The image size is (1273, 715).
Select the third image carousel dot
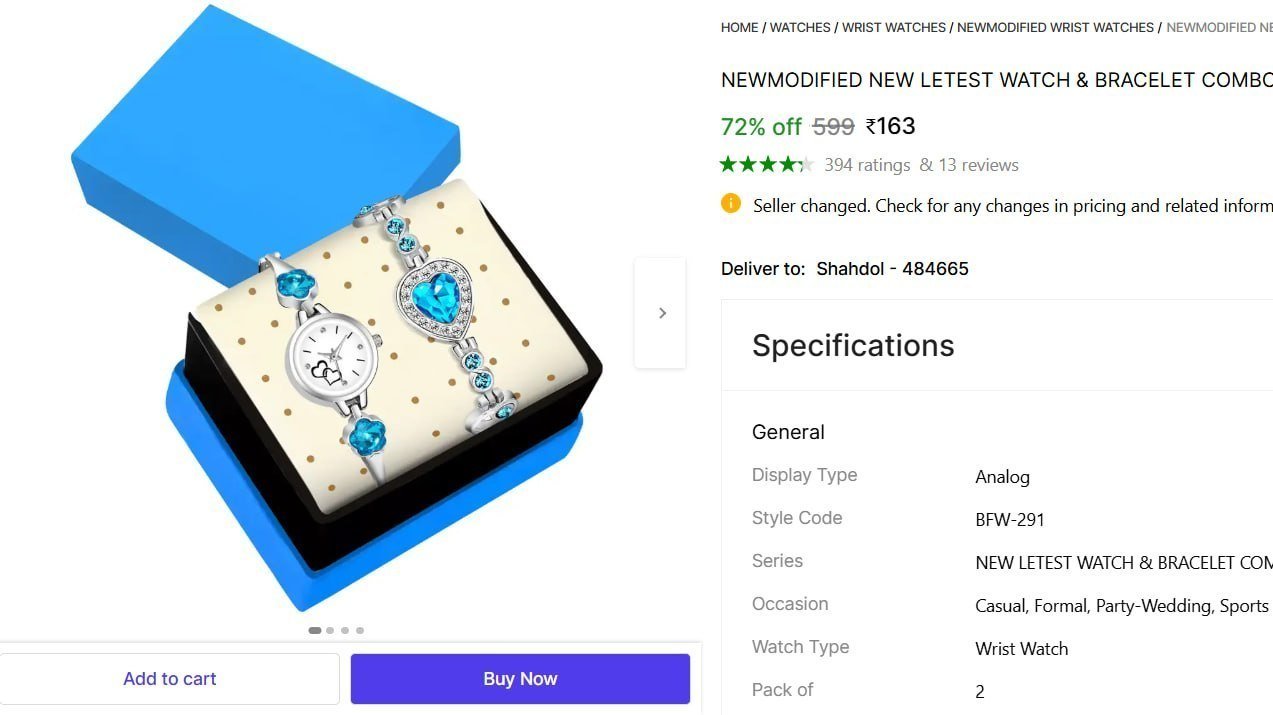pos(345,630)
